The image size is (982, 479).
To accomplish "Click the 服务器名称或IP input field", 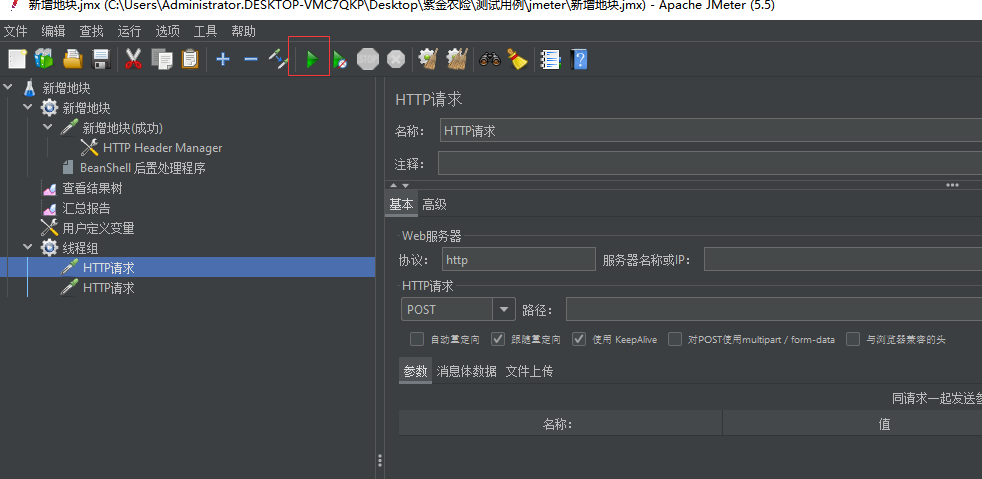I will (842, 260).
